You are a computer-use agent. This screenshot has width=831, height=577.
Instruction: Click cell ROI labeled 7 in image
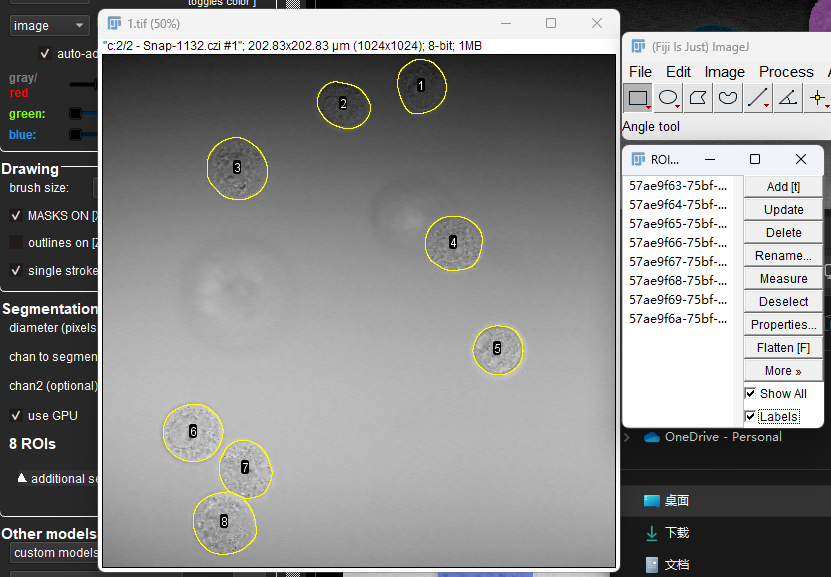coord(245,469)
